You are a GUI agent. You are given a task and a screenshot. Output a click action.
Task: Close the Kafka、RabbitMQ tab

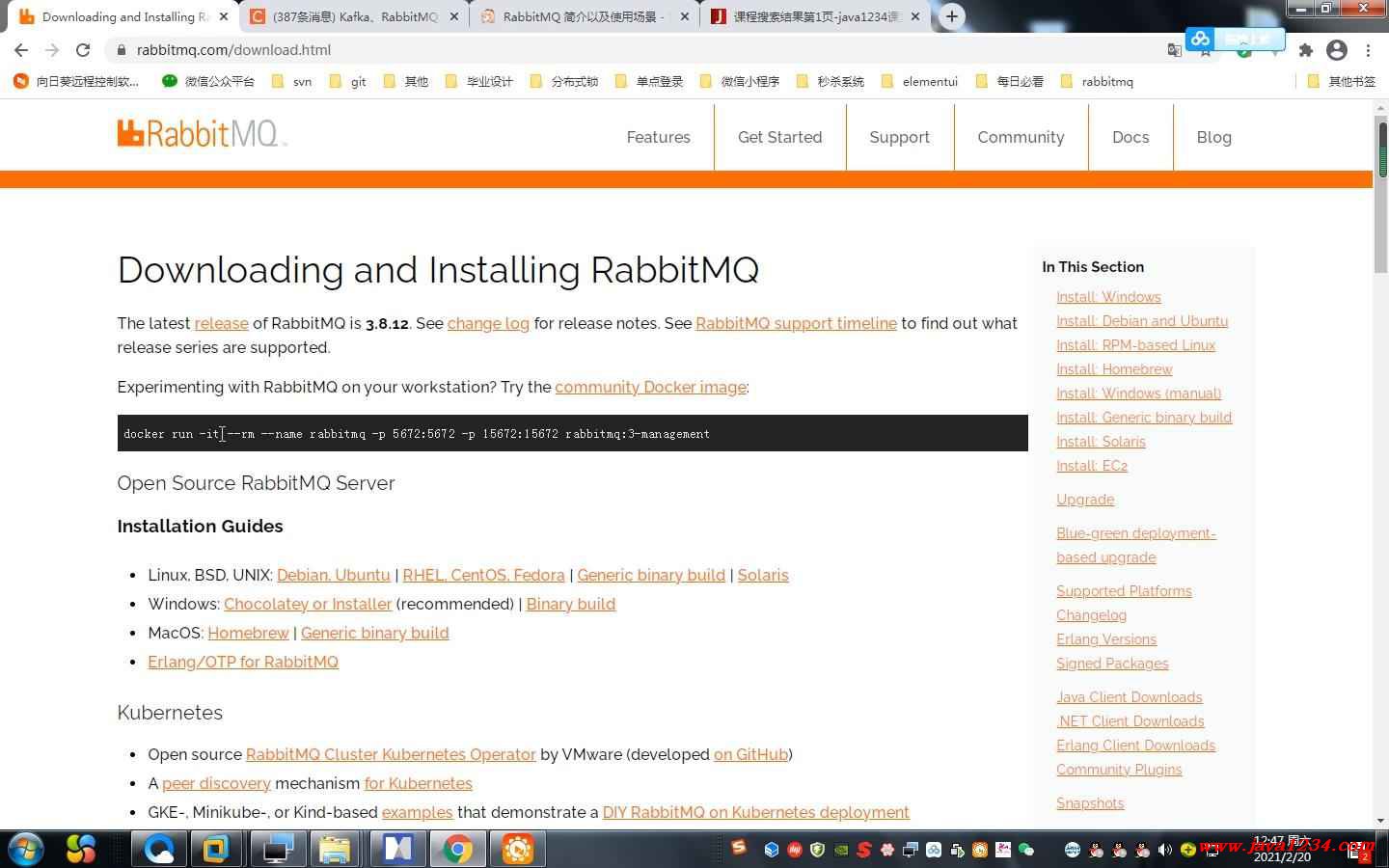(x=454, y=16)
